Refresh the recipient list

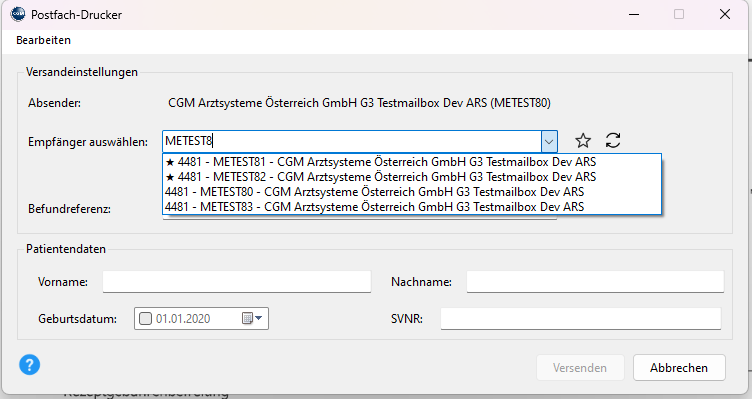click(613, 141)
